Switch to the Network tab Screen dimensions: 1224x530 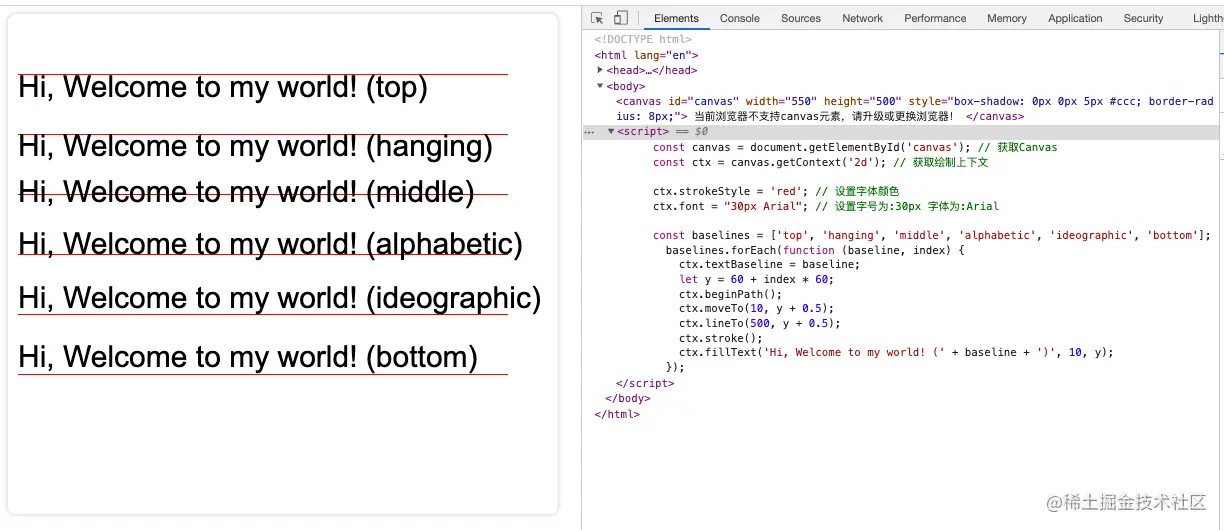point(862,18)
